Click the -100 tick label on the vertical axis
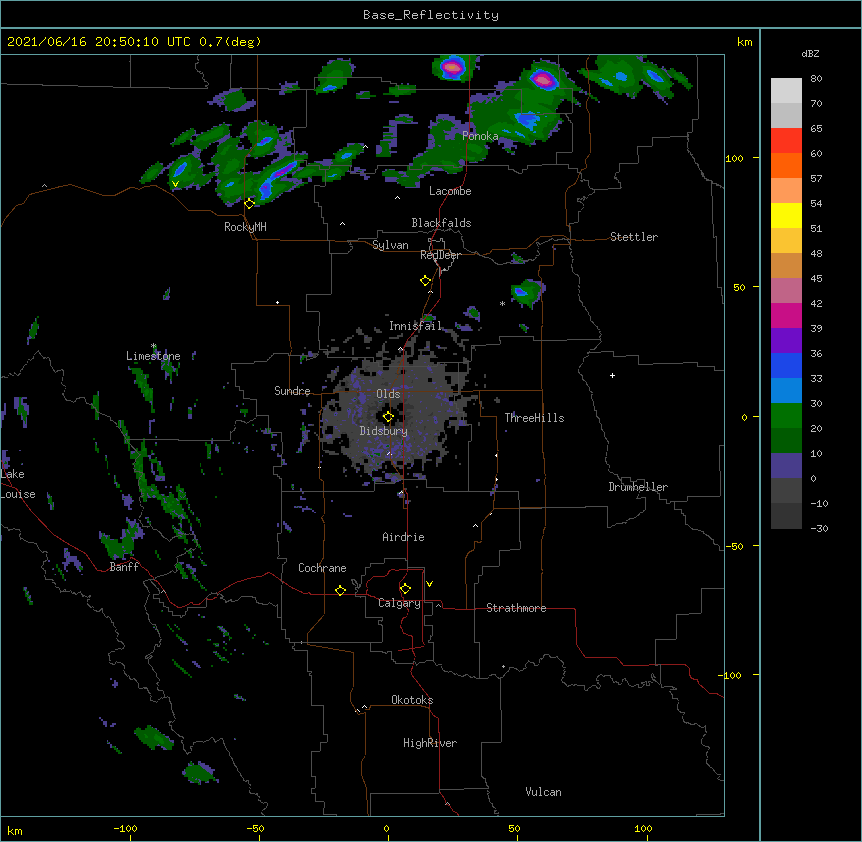The height and width of the screenshot is (842, 862). (x=731, y=675)
